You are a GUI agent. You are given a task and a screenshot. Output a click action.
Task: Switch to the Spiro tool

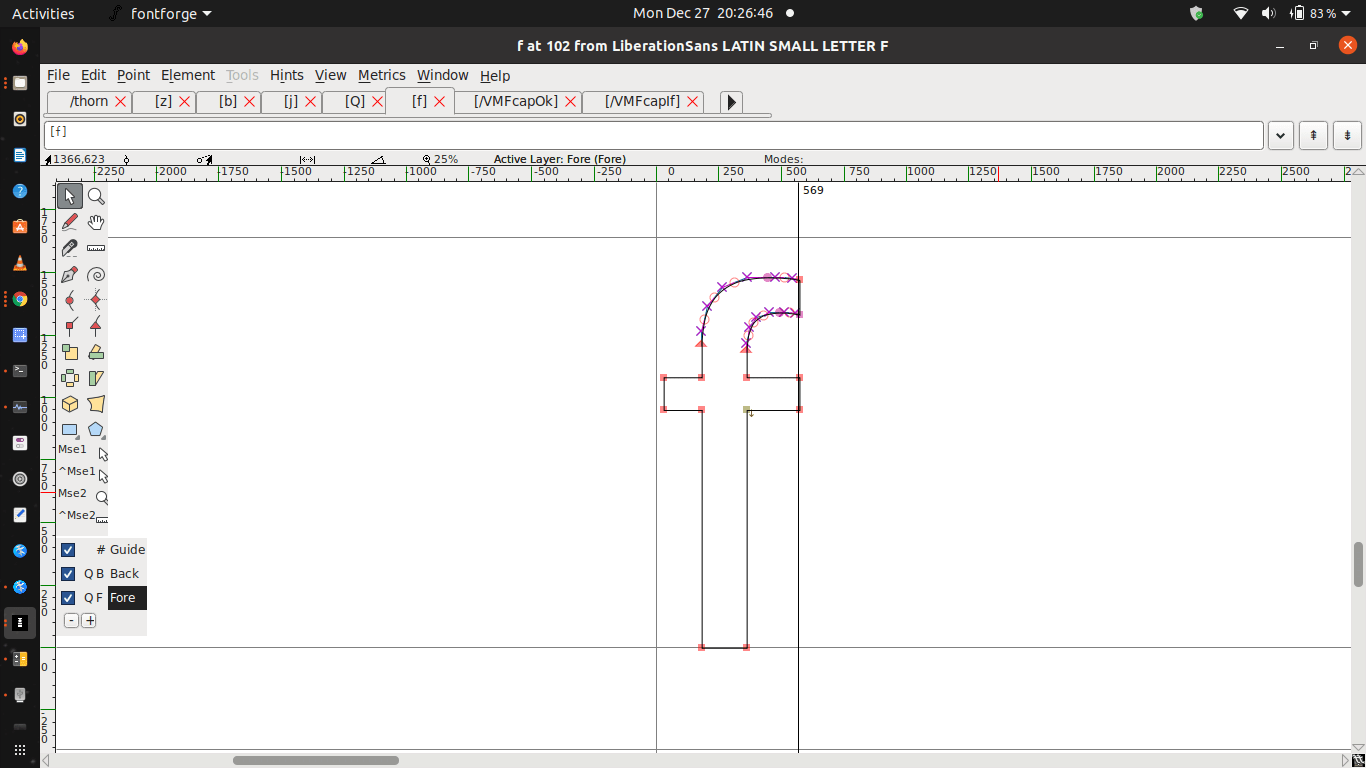96,274
